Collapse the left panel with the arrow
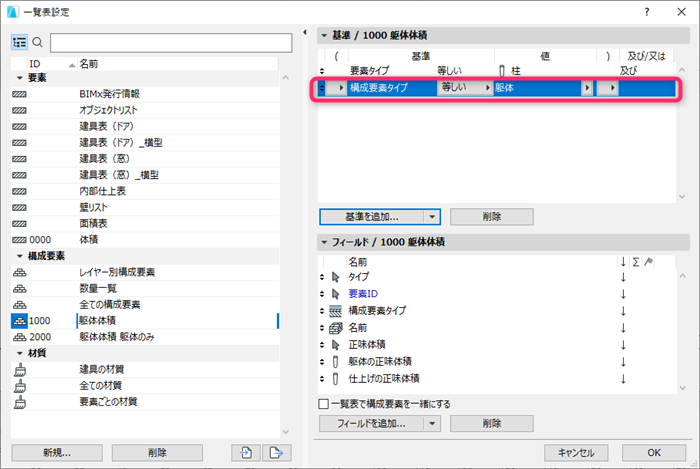 pyautogui.click(x=304, y=32)
